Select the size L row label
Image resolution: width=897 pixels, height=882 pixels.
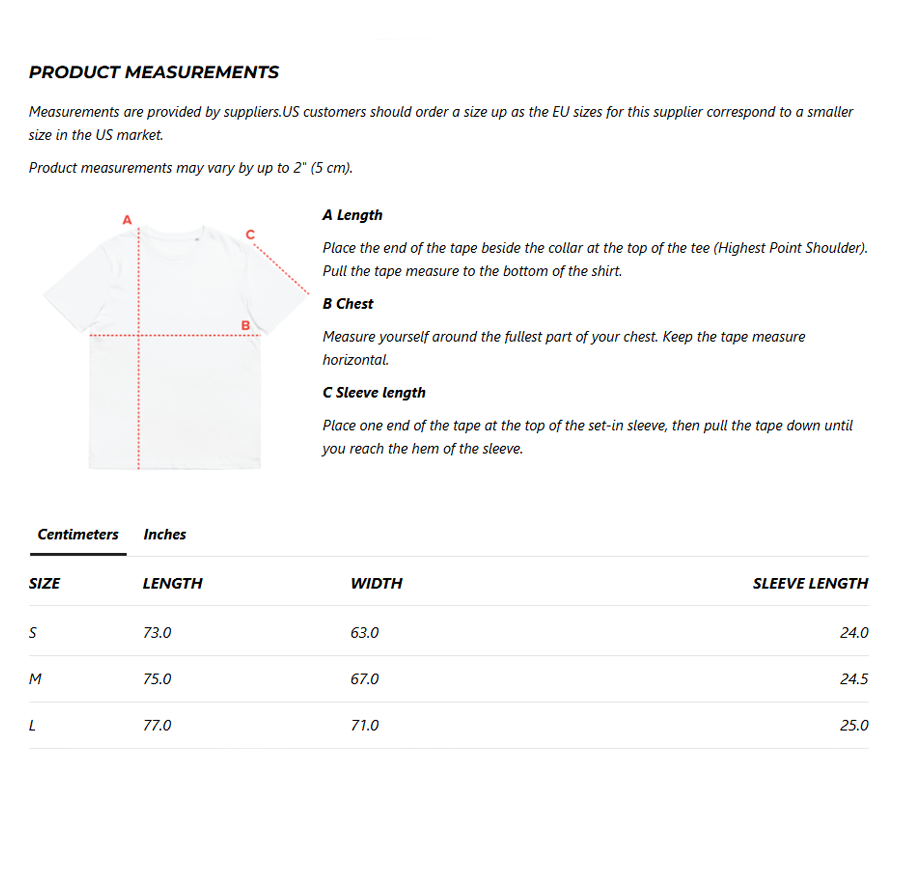tap(32, 725)
